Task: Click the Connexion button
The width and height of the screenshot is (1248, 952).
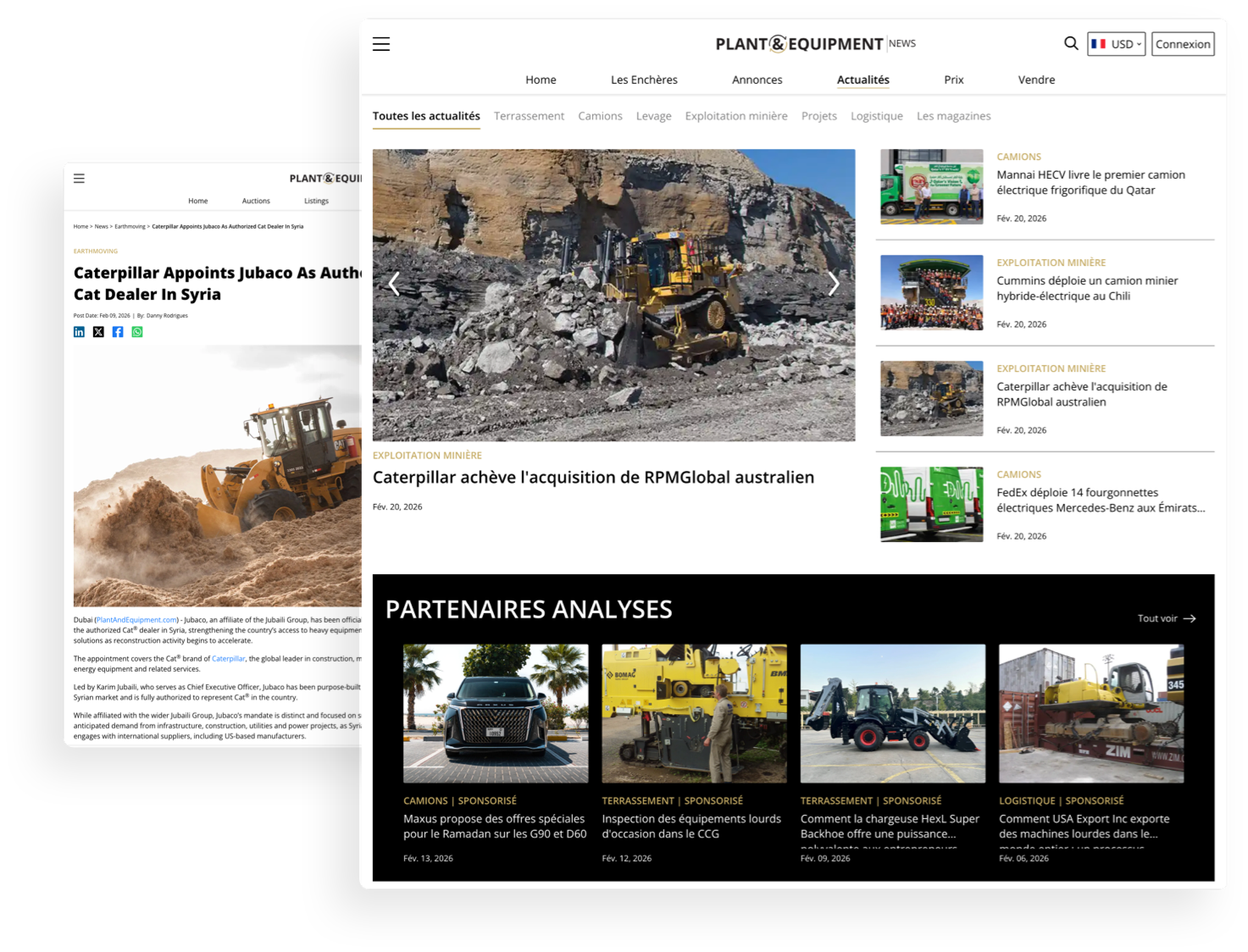Action: 1182,44
